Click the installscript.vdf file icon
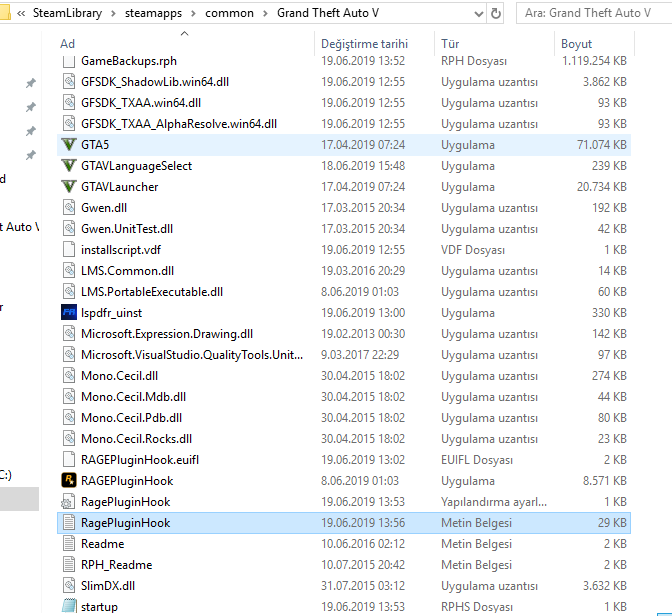Viewport: 672px width, 616px height. click(69, 249)
